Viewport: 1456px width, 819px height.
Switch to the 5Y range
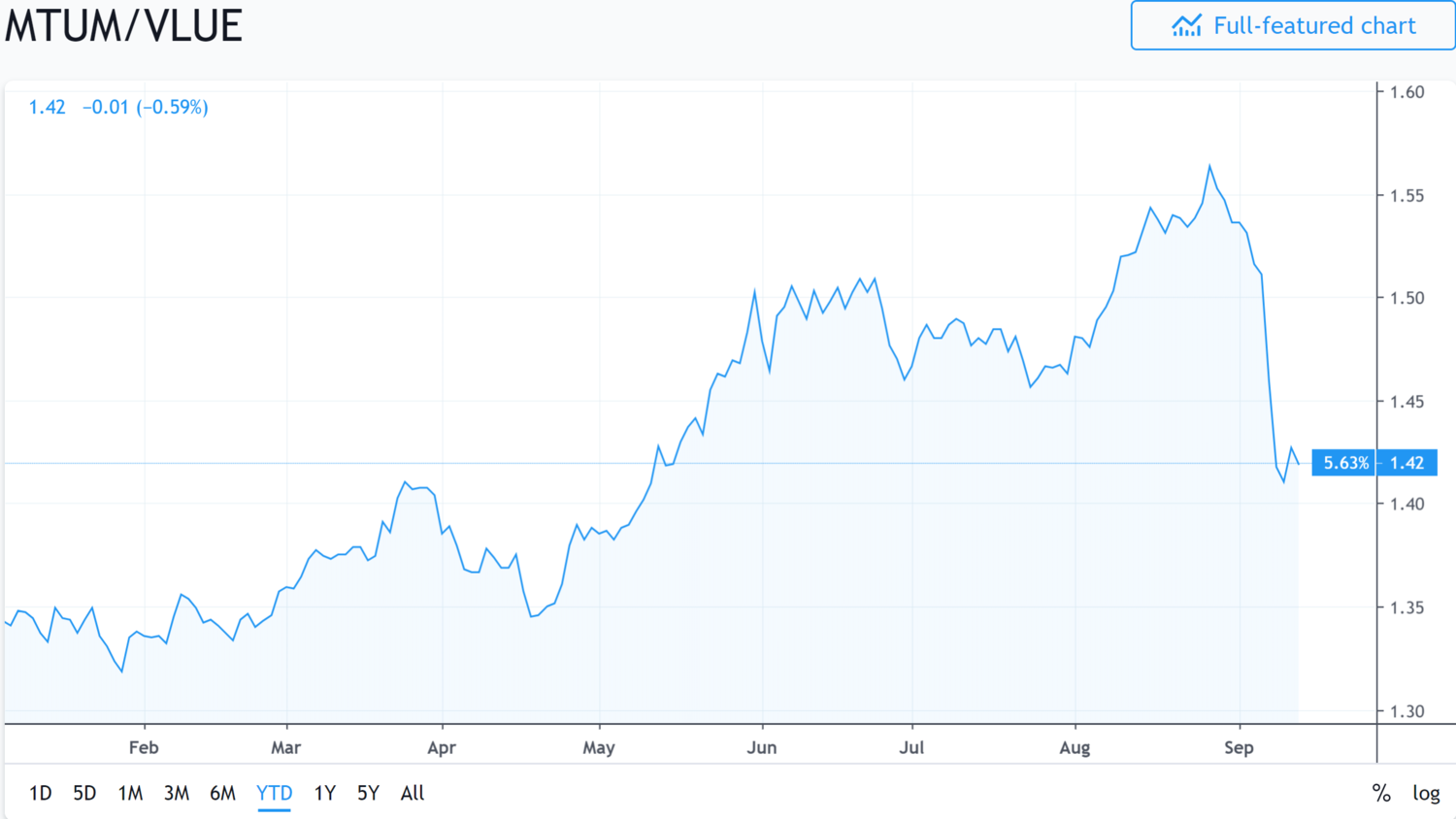(368, 793)
